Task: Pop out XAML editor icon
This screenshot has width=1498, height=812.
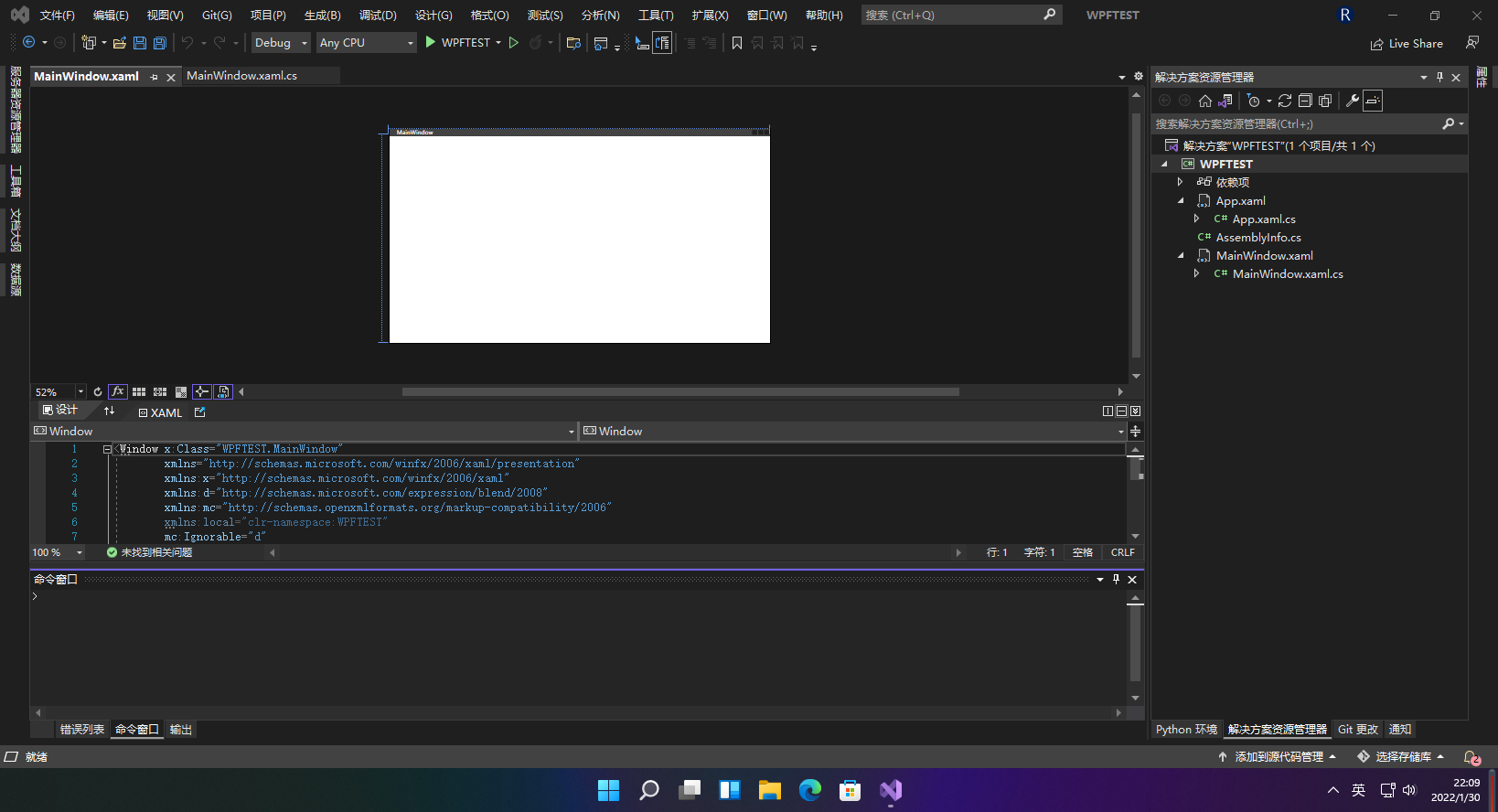Action: click(200, 412)
